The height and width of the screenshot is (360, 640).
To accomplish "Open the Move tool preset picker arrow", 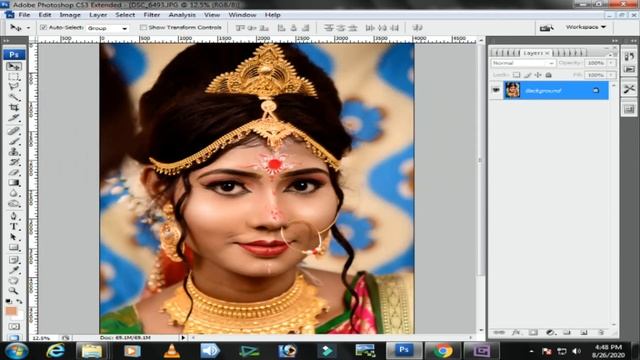I will click(28, 28).
